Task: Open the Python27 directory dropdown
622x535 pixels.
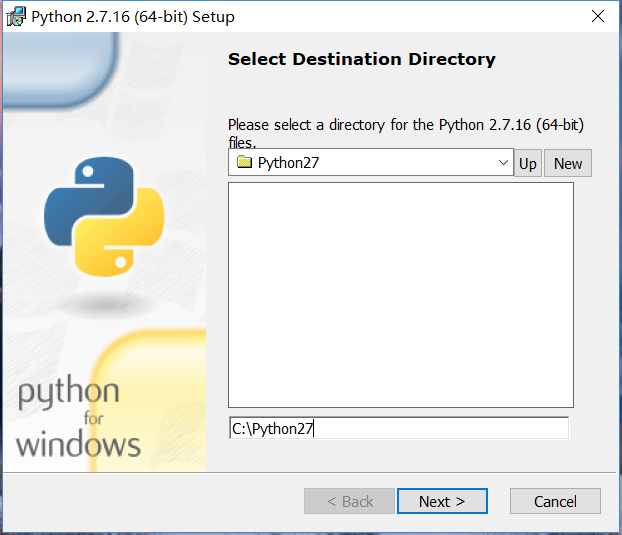Action: 371,162
